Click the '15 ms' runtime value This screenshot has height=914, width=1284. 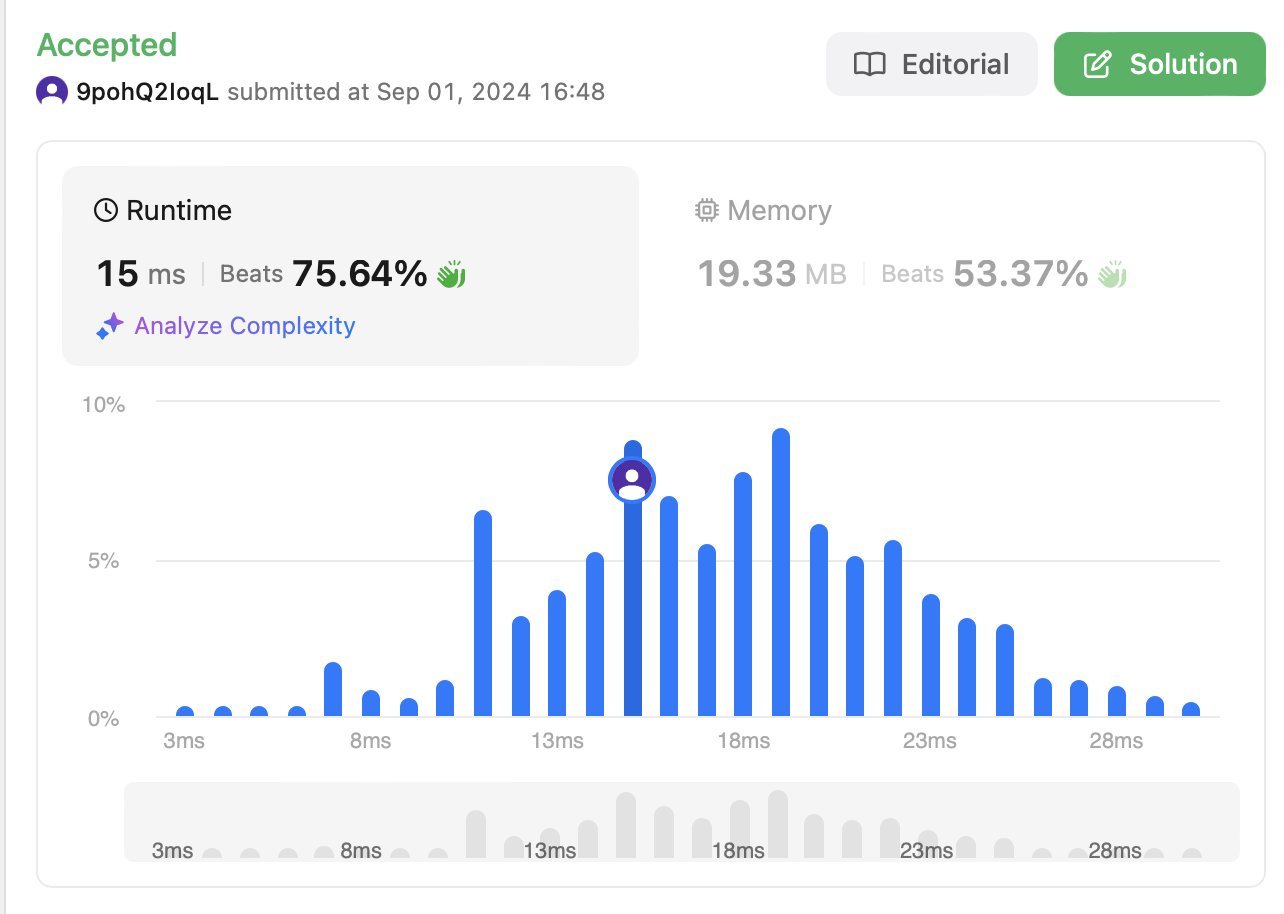click(x=141, y=273)
